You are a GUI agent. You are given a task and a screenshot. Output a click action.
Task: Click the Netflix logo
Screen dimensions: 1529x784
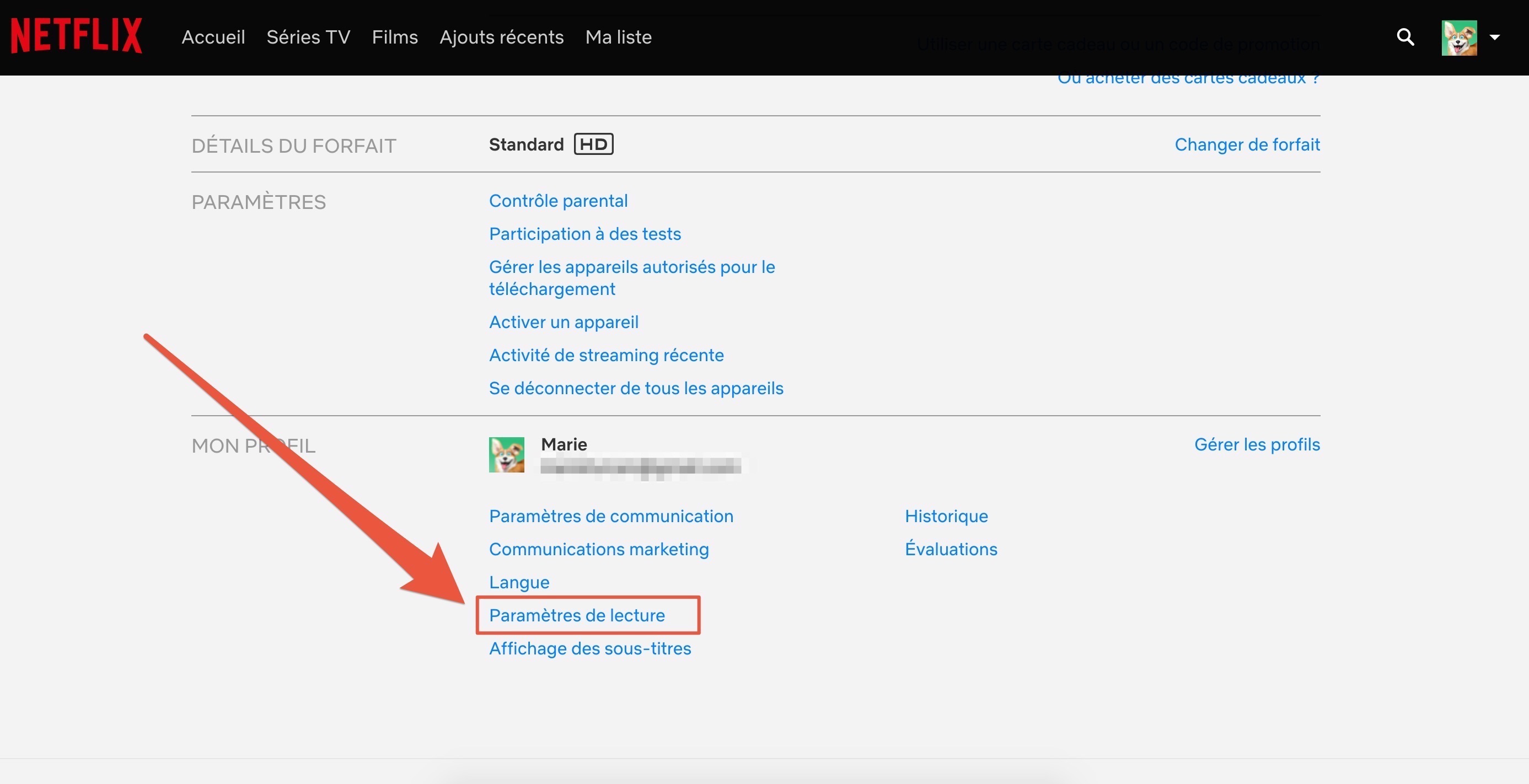pyautogui.click(x=77, y=36)
